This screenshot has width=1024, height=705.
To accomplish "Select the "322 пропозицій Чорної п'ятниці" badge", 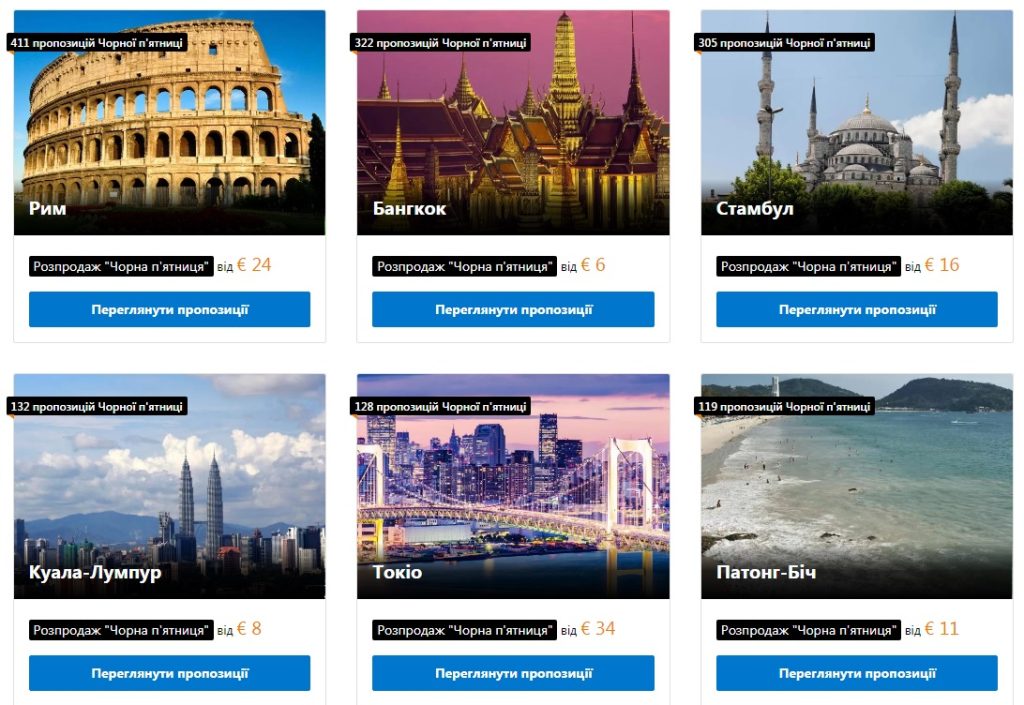I will [440, 43].
